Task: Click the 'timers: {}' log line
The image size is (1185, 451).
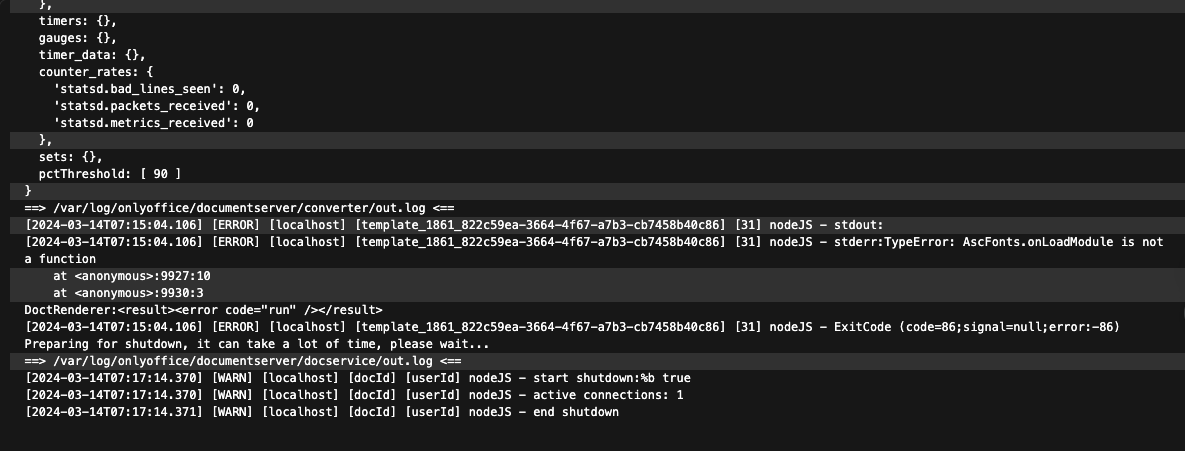Action: [x=78, y=21]
